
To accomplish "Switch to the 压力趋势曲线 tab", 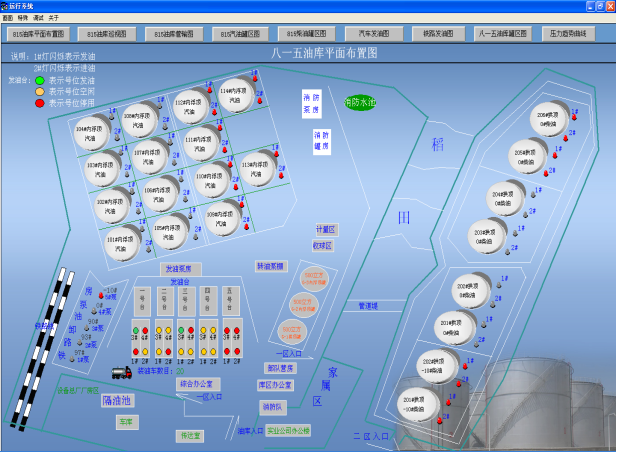I will tap(569, 33).
